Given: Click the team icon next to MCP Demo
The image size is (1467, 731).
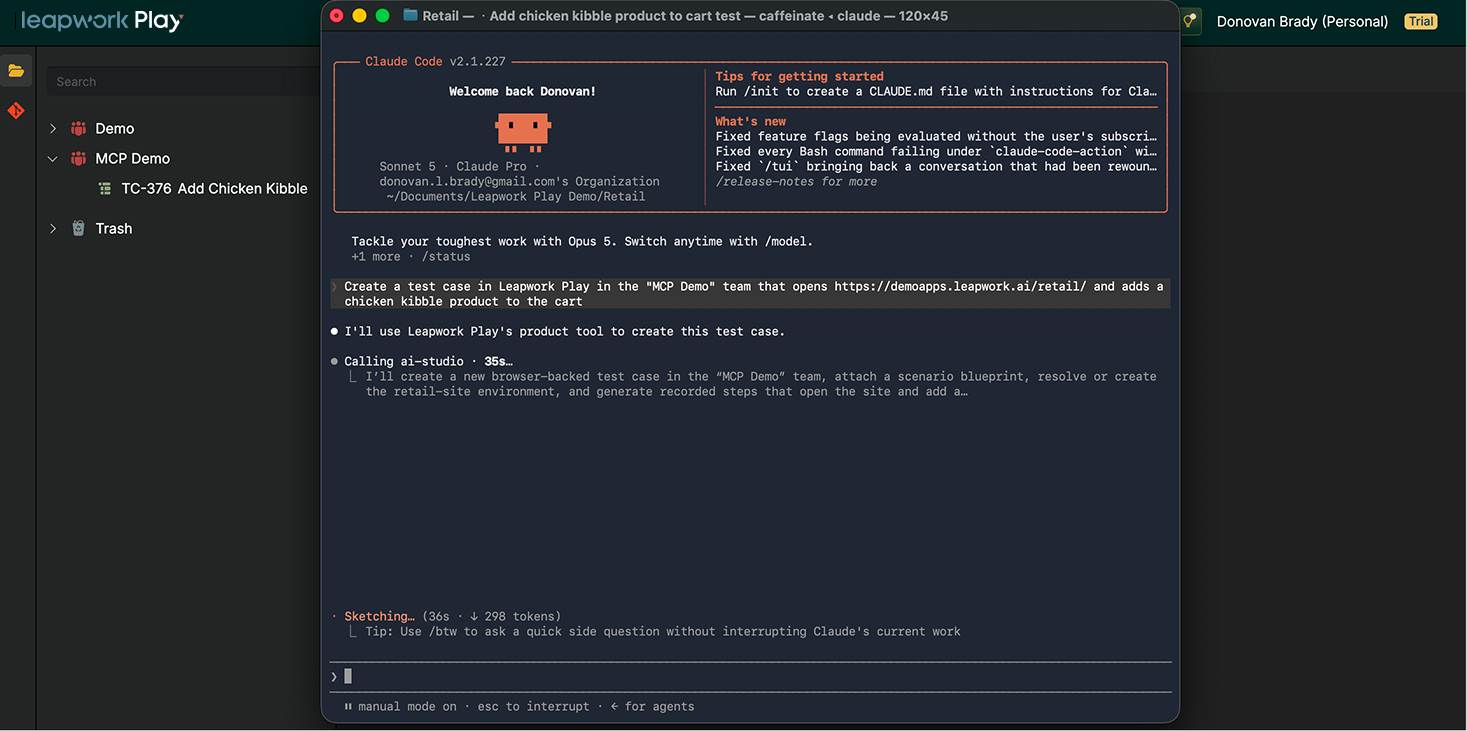Looking at the screenshot, I should pyautogui.click(x=78, y=158).
